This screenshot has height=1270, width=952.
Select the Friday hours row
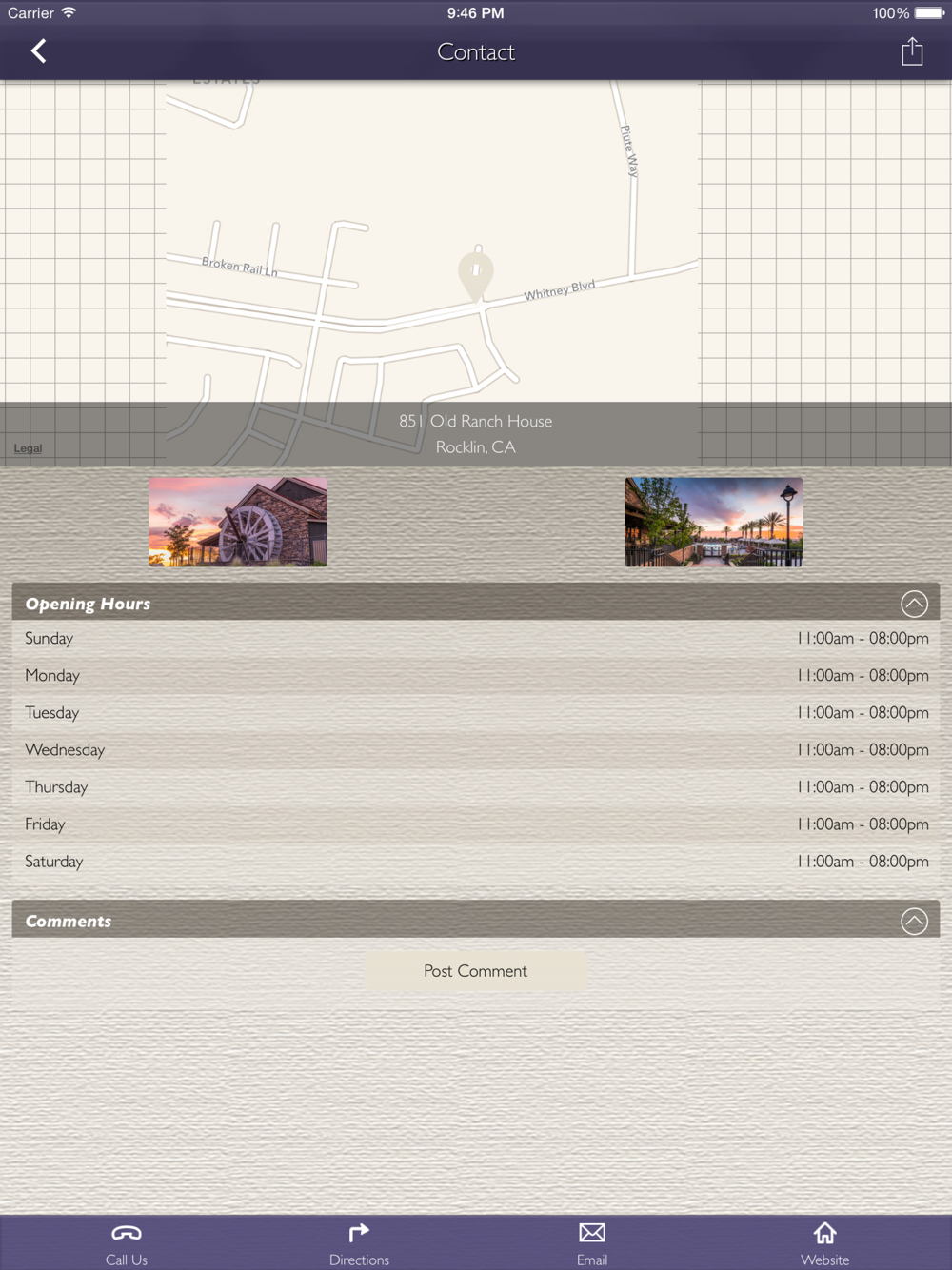click(x=476, y=824)
